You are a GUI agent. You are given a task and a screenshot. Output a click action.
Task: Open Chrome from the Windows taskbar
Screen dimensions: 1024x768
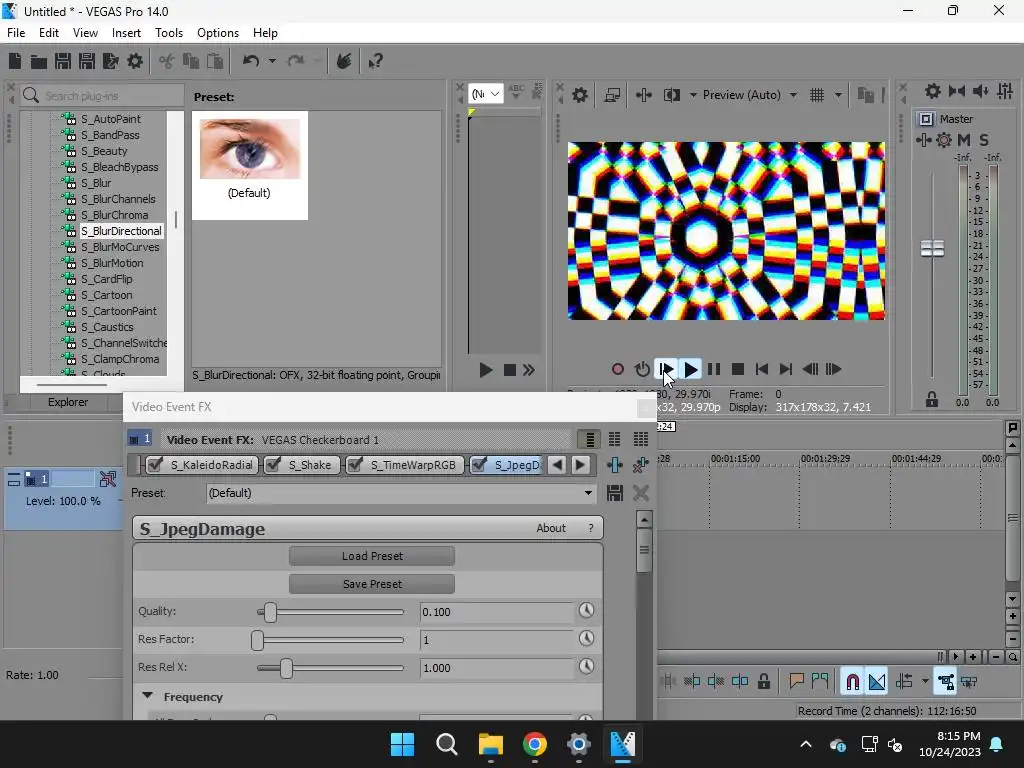[535, 744]
